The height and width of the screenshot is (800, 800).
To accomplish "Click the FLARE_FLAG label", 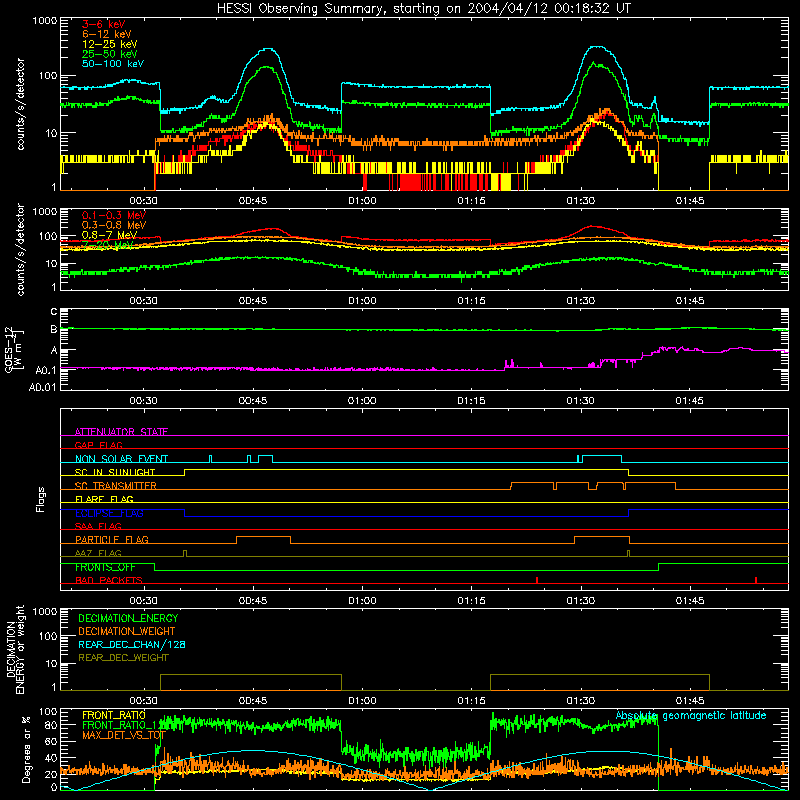I will 104,499.
